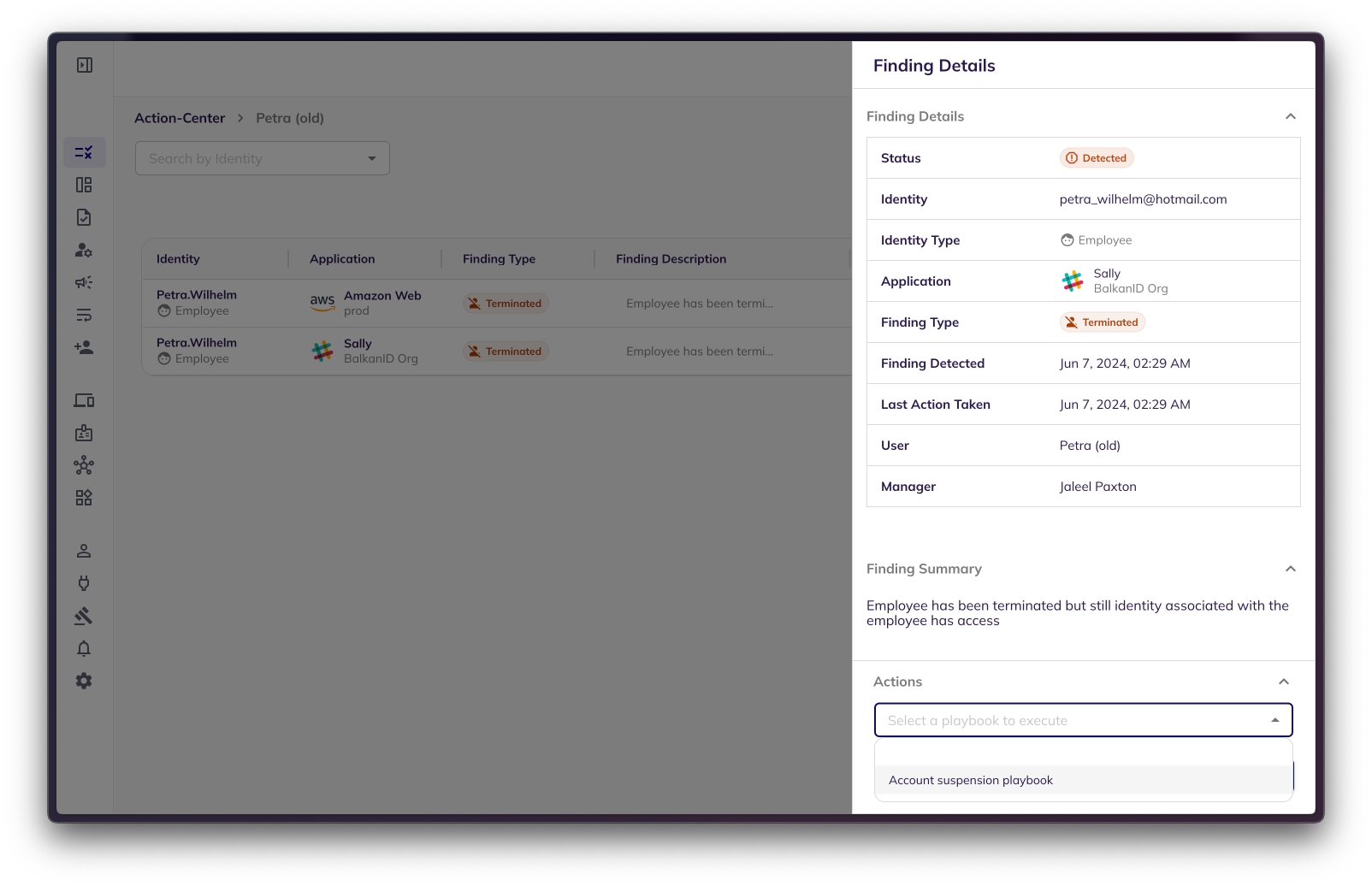Click the Employee face icon under Identity Type
This screenshot has width=1372, height=886.
pos(1067,240)
